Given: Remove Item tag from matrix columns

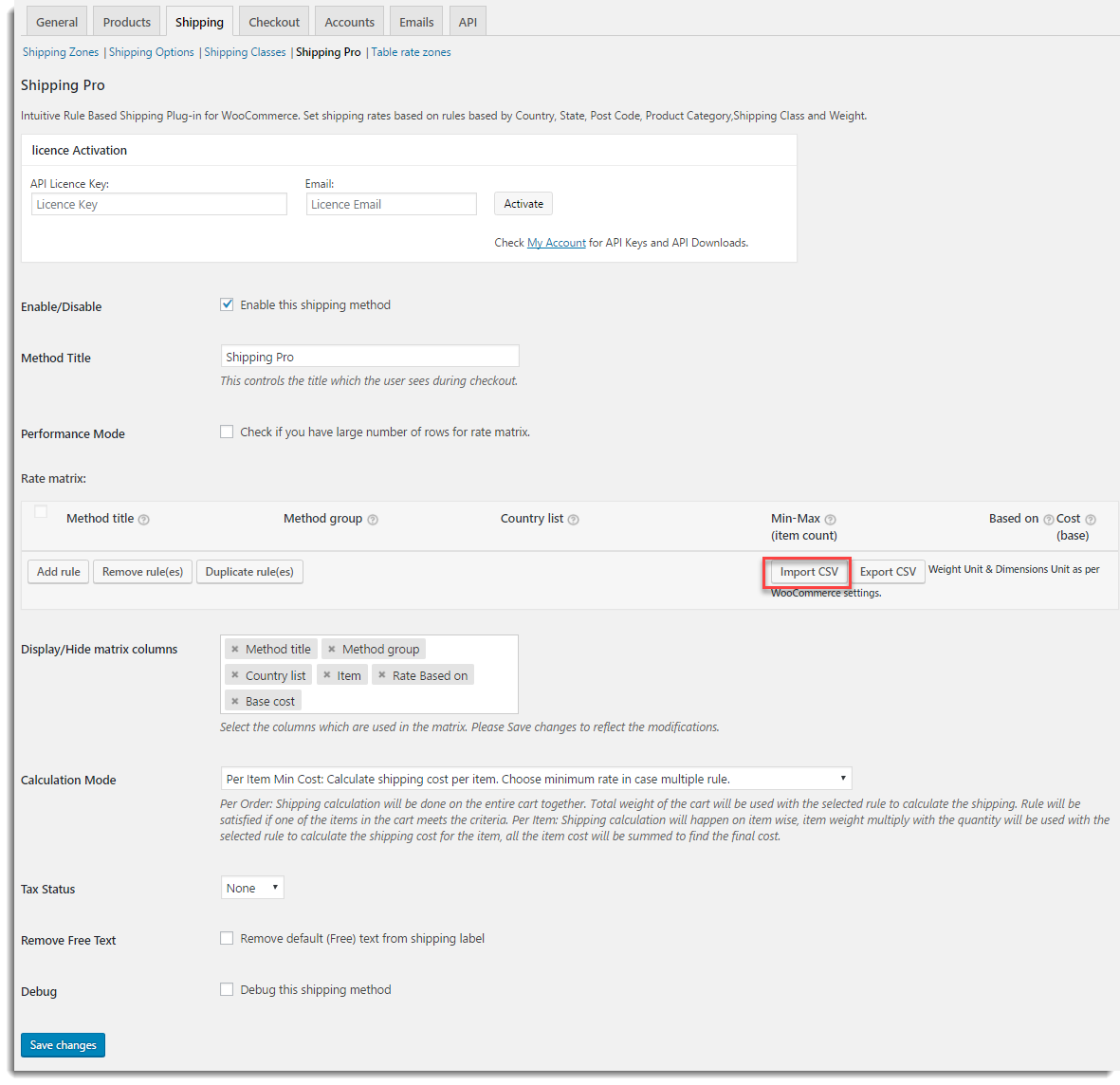Looking at the screenshot, I should [x=326, y=675].
